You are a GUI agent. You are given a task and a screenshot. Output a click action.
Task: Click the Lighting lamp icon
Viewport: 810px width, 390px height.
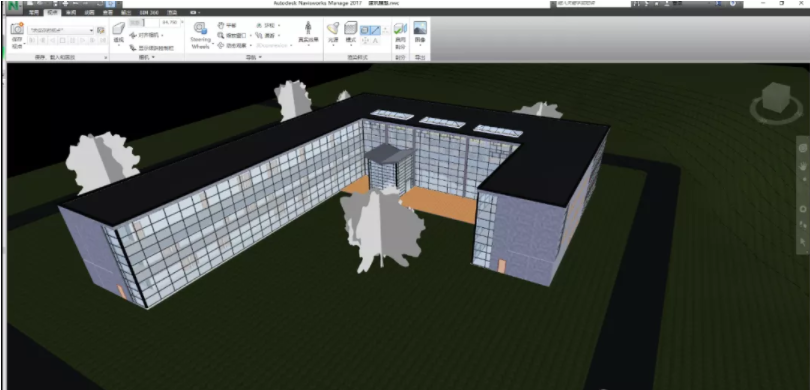332,28
